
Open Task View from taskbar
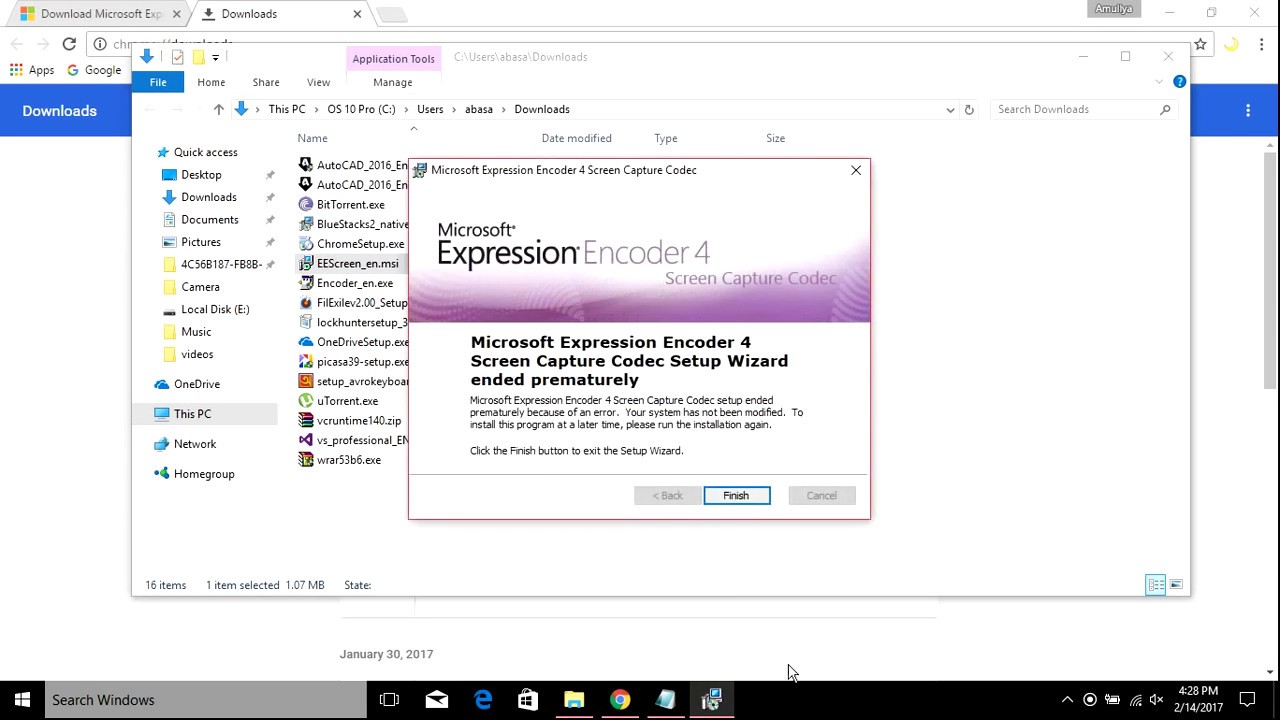(x=390, y=700)
